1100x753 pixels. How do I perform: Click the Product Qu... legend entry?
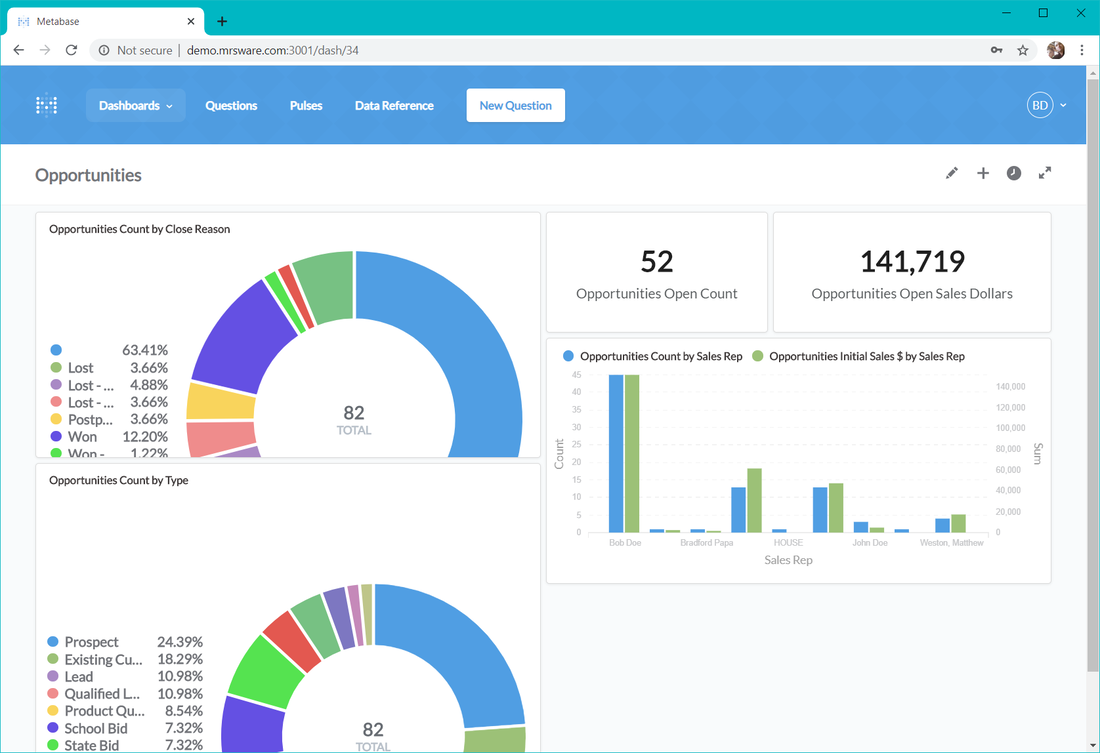tap(125, 711)
